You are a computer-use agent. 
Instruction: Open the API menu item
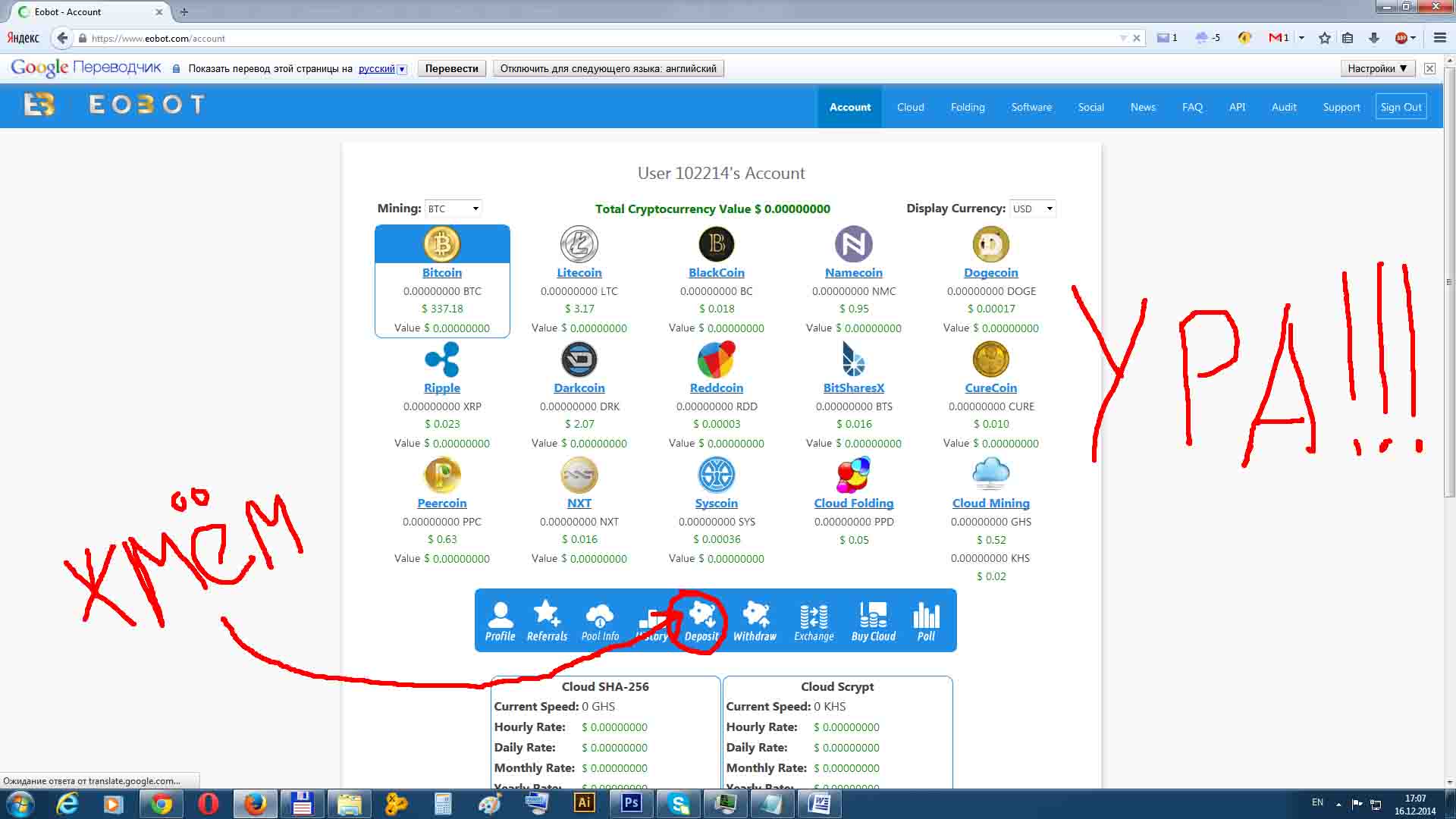point(1237,107)
